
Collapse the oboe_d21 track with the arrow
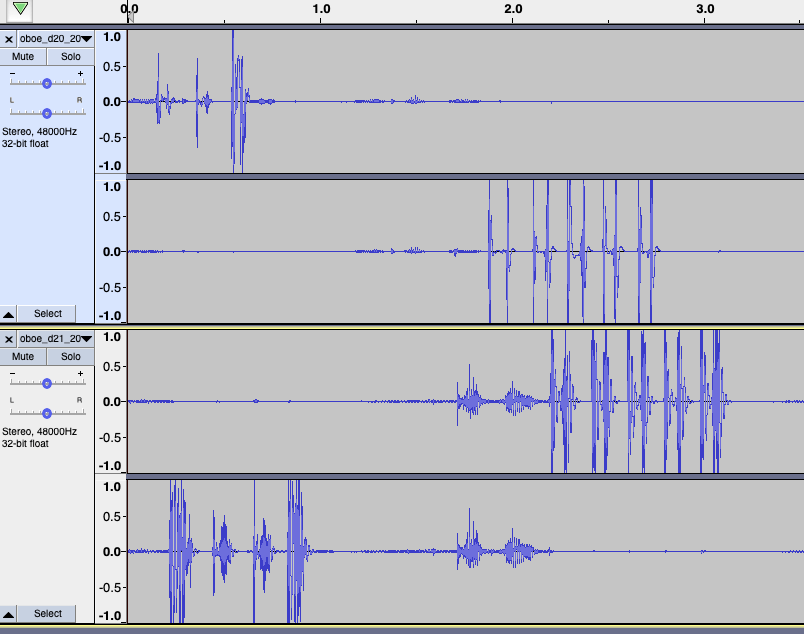tap(9, 614)
